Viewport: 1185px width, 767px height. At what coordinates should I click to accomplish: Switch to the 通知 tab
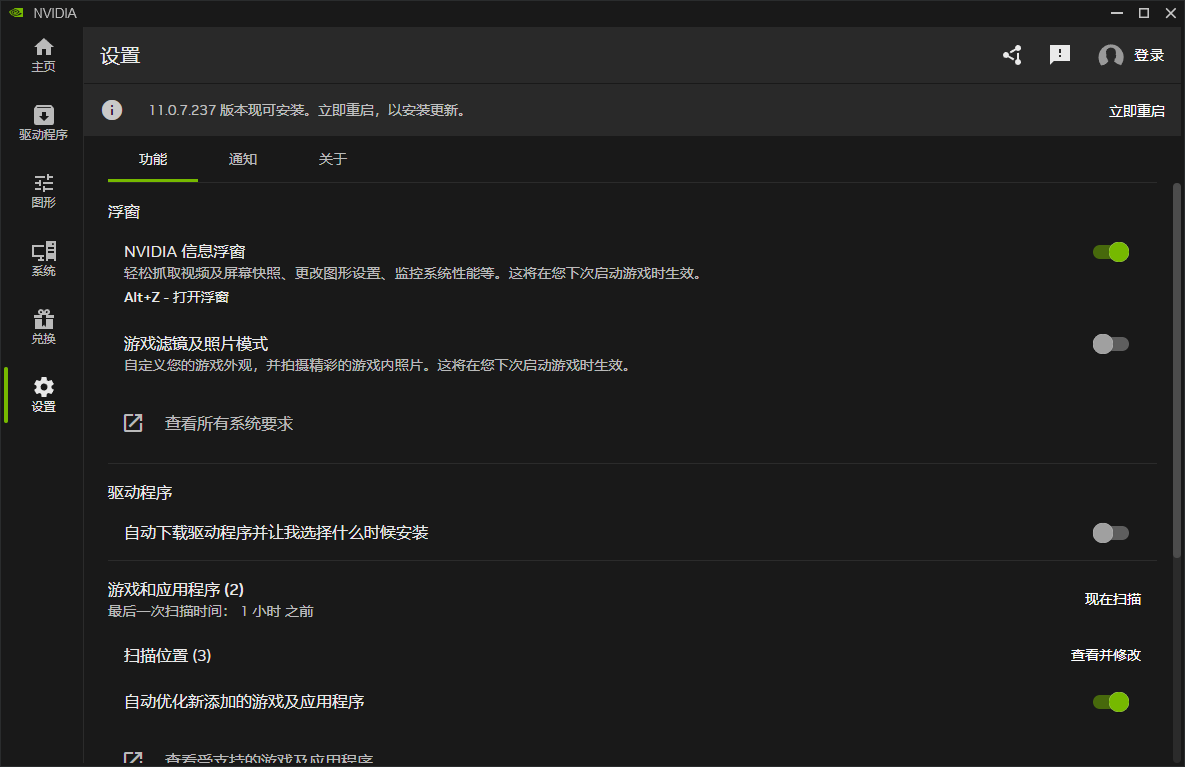(242, 159)
